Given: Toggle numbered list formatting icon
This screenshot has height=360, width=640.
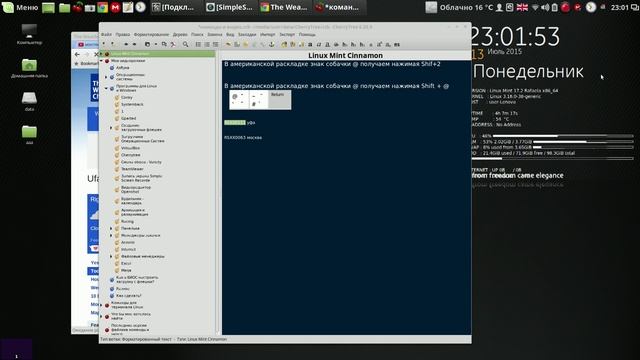Looking at the screenshot, I should tap(207, 44).
